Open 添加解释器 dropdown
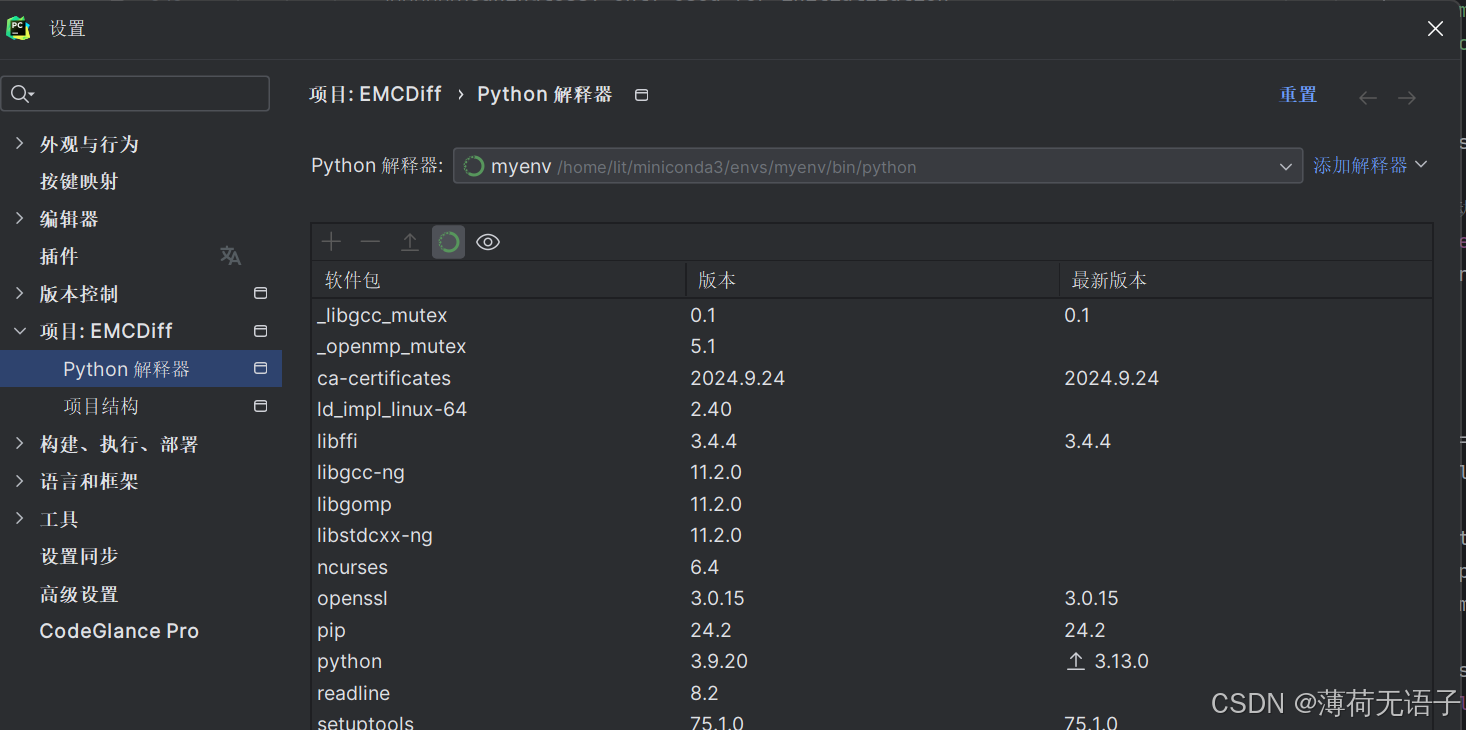The image size is (1466, 730). click(1370, 165)
